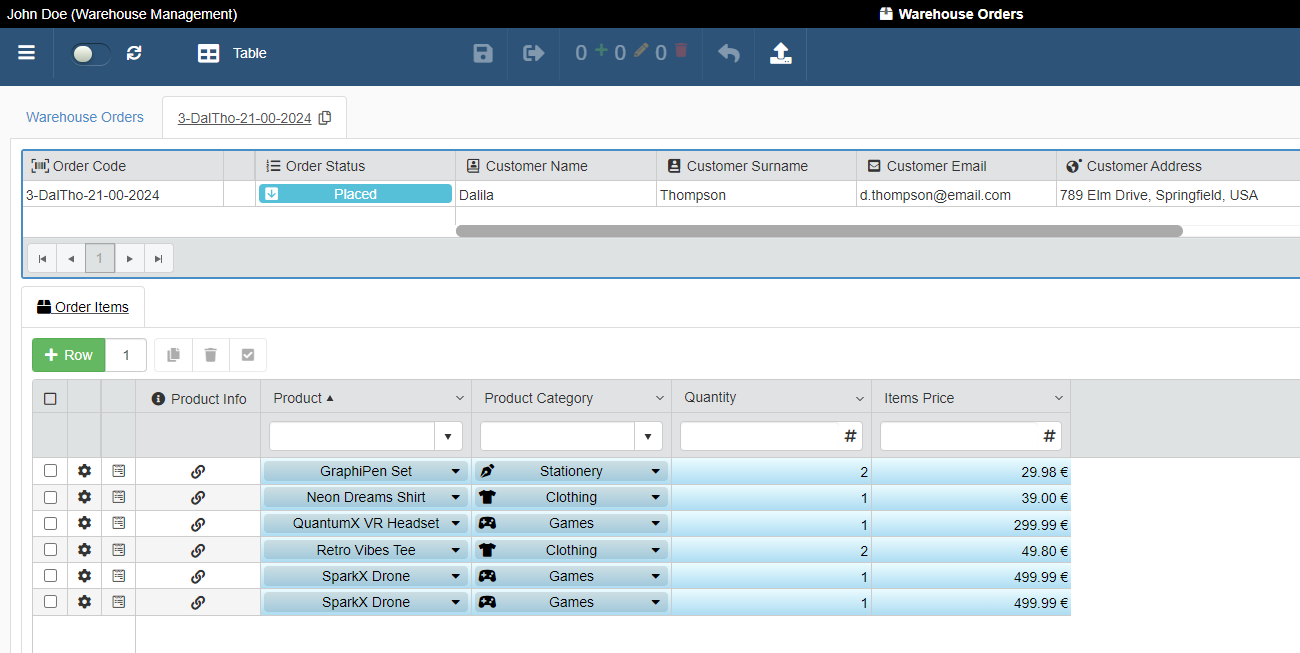Tick the checkbox for the QuantumX VR Headset row
Screen dimensions: 1300x653
click(x=50, y=523)
